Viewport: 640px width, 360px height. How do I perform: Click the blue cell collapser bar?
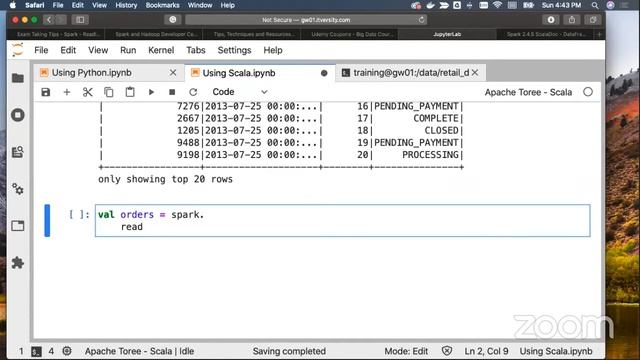(47, 220)
